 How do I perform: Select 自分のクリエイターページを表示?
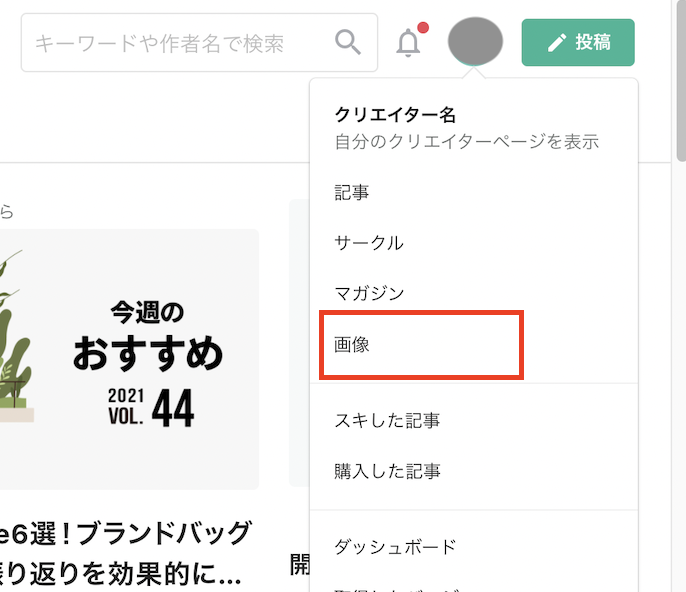point(466,142)
